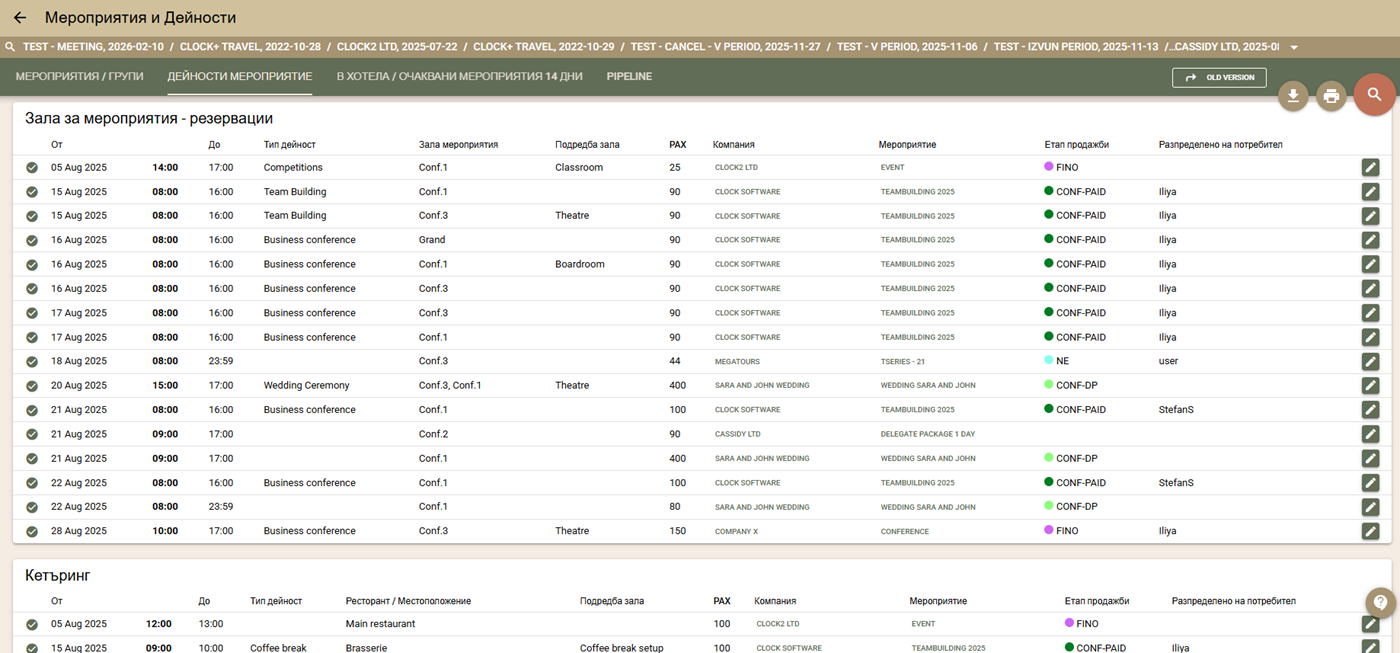Open company CASSIDY LTD
The image size is (1400, 653).
pyautogui.click(x=738, y=434)
